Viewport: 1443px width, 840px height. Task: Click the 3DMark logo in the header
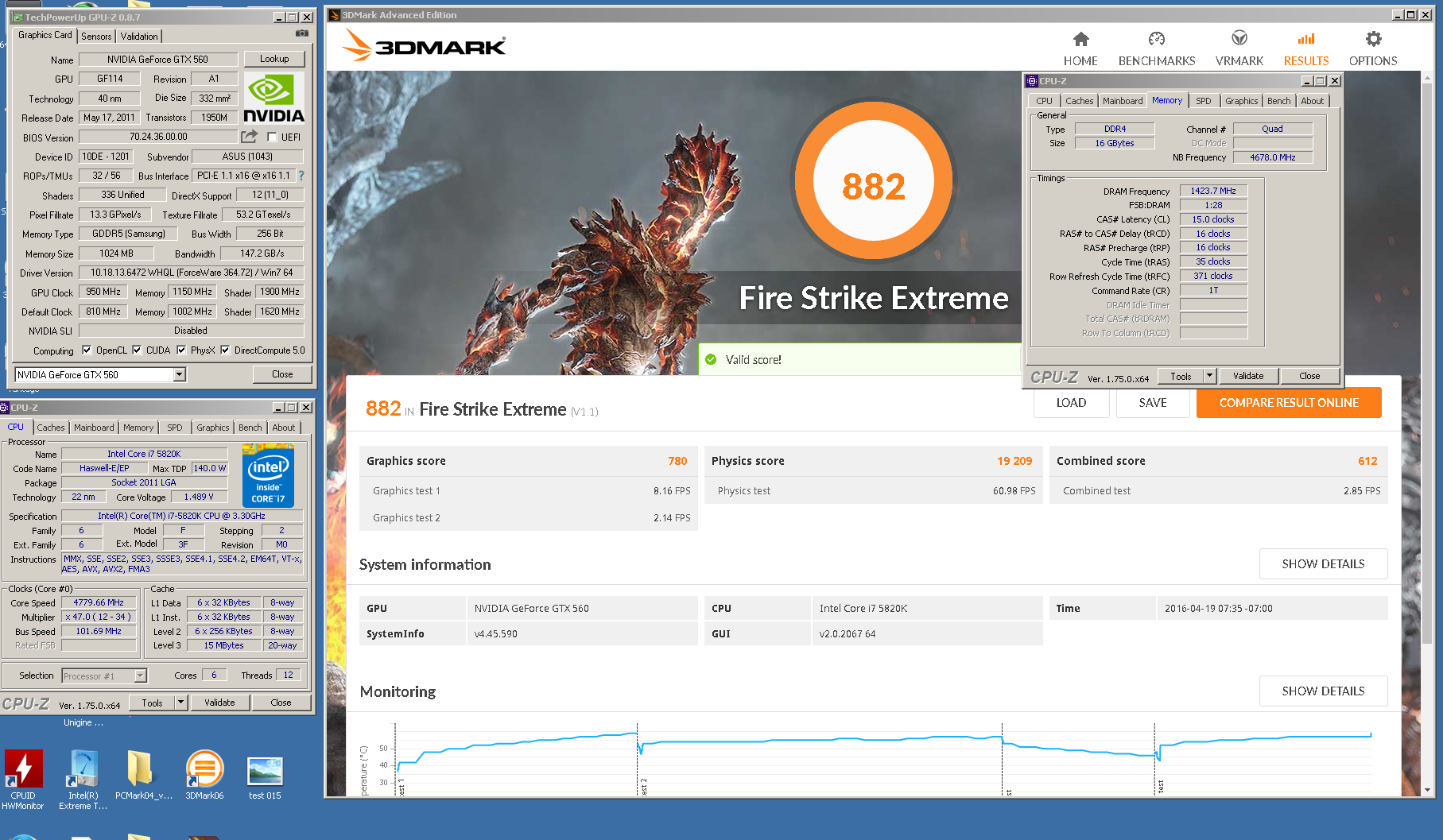424,45
